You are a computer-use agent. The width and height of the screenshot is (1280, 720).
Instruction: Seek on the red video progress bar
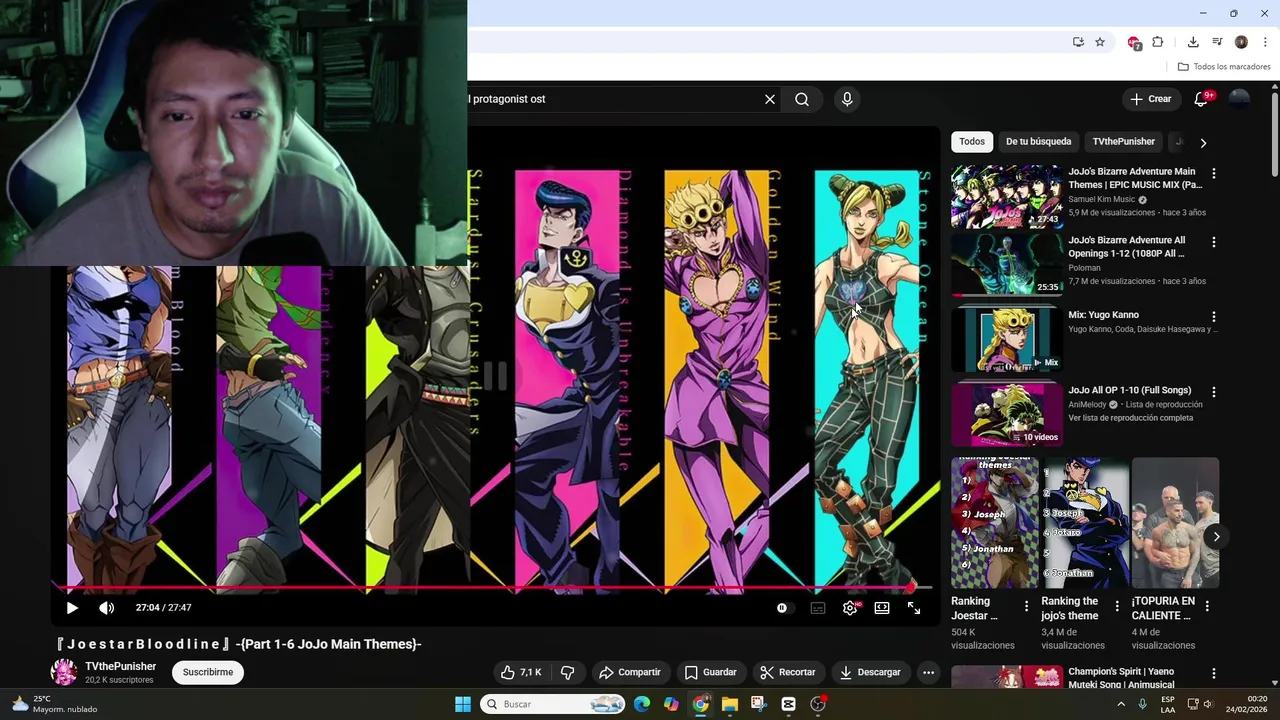click(x=491, y=588)
